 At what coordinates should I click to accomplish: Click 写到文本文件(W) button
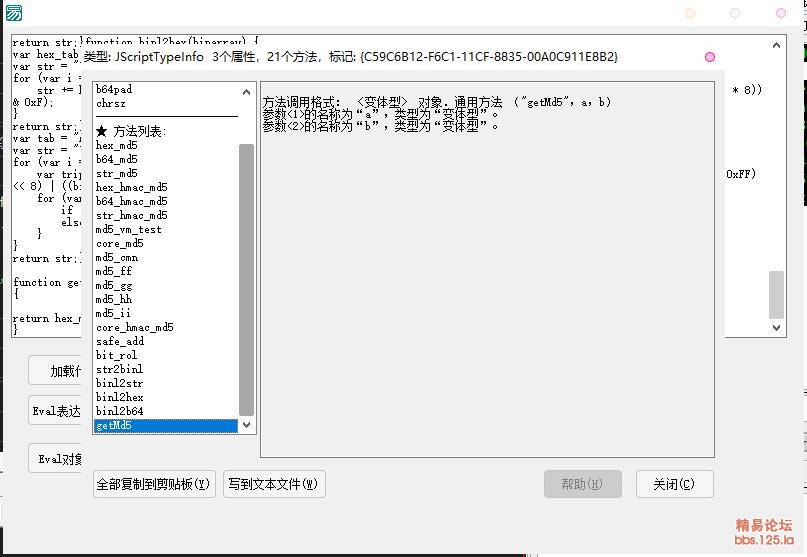(x=274, y=484)
